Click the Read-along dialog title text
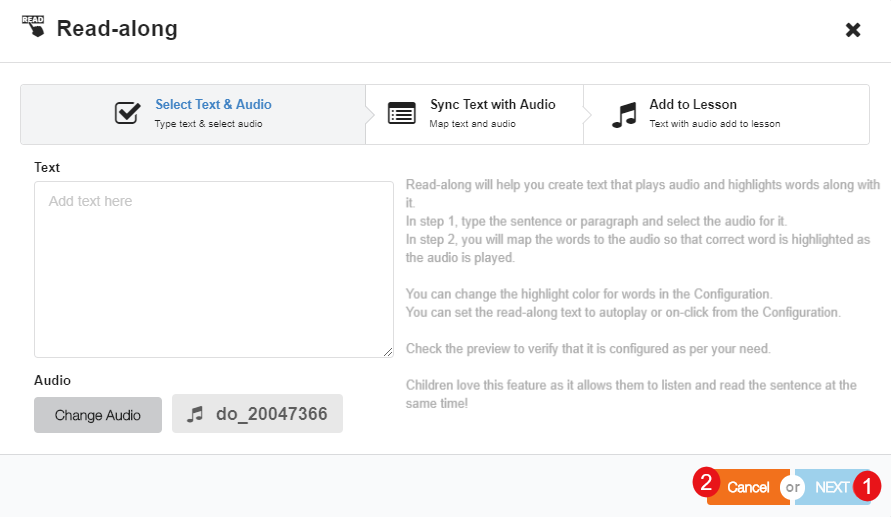The height and width of the screenshot is (517, 891). [117, 29]
